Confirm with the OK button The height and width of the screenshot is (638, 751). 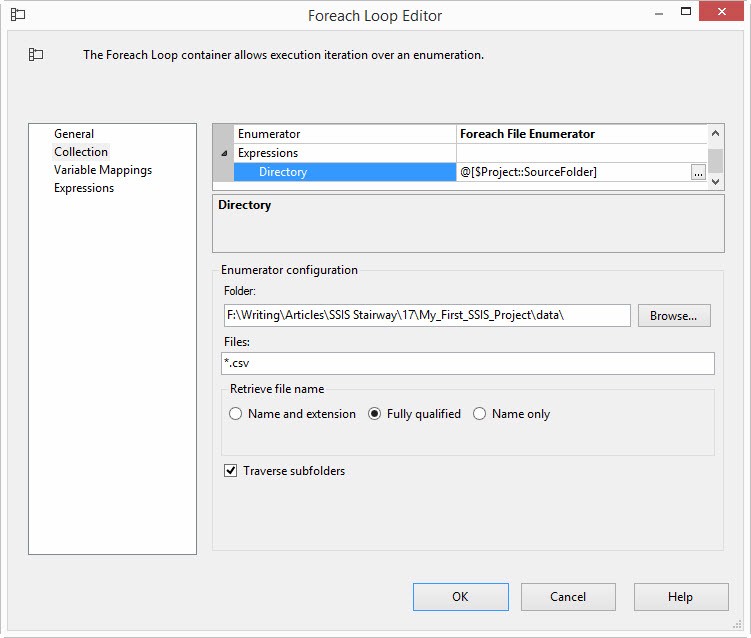point(460,597)
